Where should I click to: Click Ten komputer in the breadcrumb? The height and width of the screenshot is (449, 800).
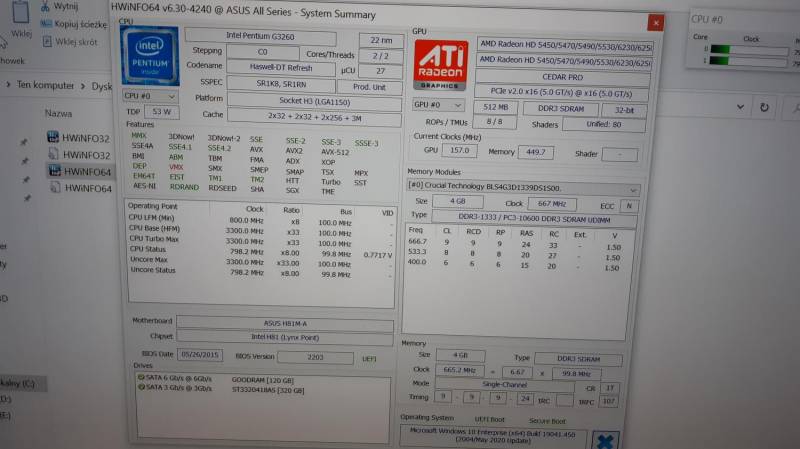(45, 85)
